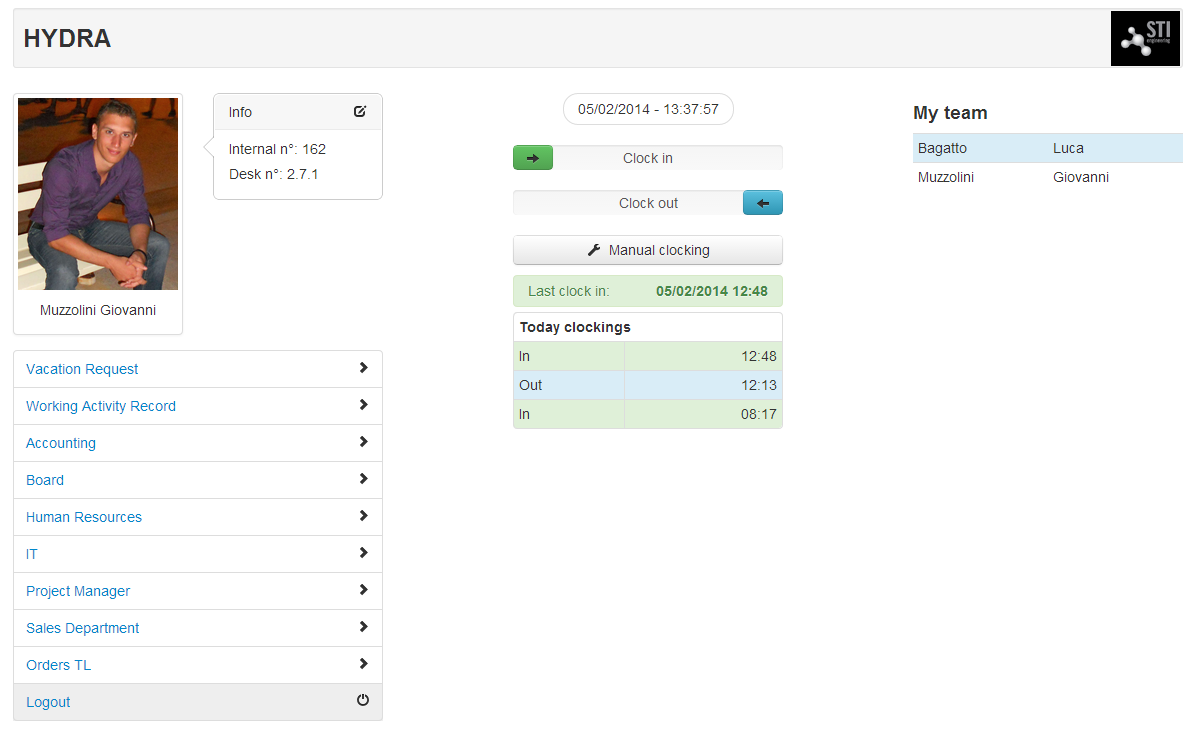Open the Project Manager section
This screenshot has width=1189, height=734.
(78, 591)
